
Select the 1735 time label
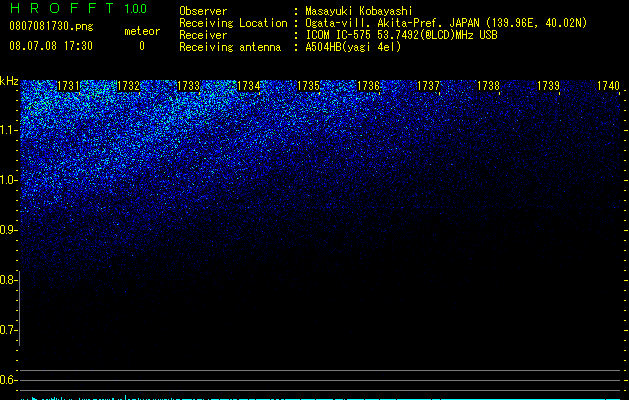[x=308, y=86]
